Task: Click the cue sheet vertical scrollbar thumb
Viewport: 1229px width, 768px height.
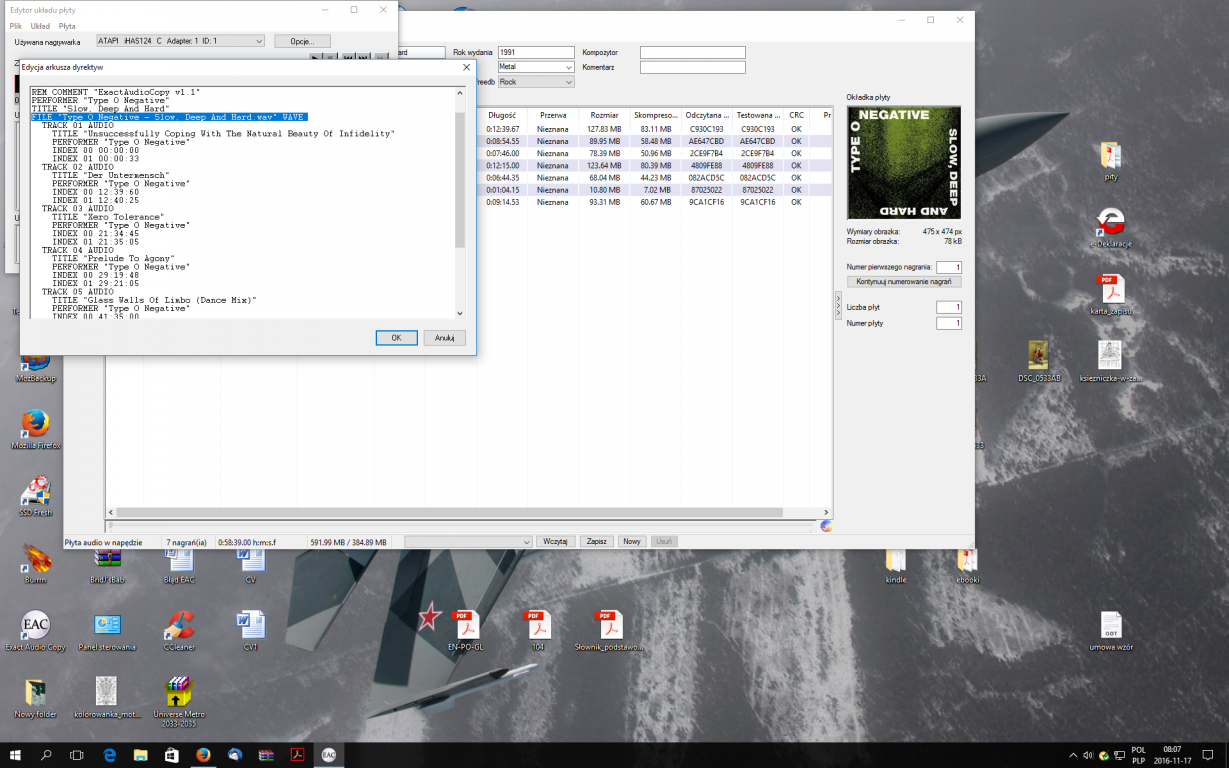Action: [460, 180]
